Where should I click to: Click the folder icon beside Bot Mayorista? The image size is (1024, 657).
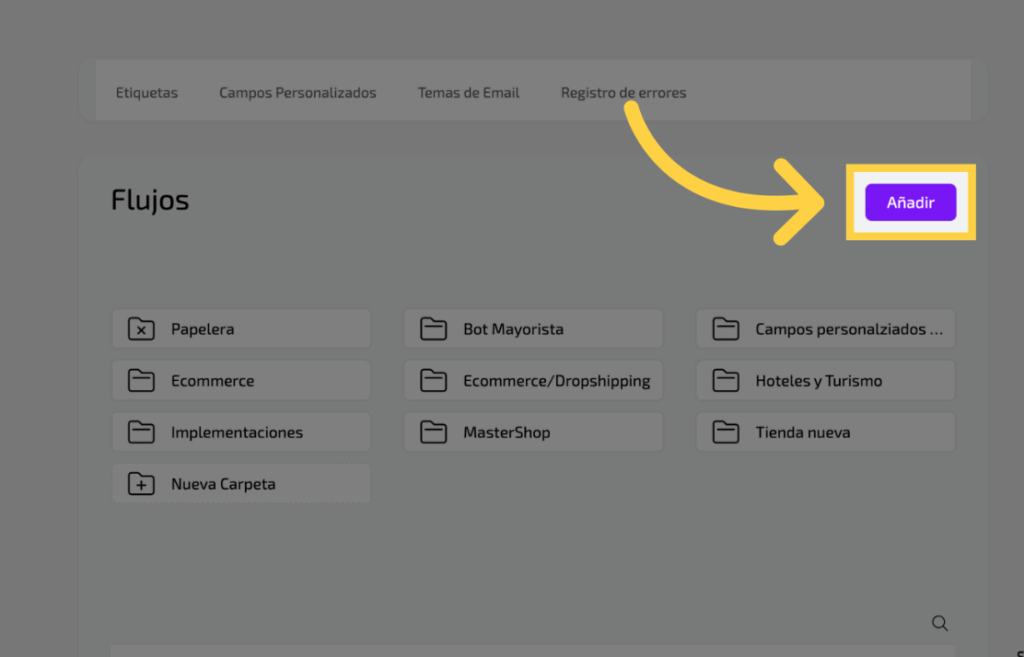point(433,329)
